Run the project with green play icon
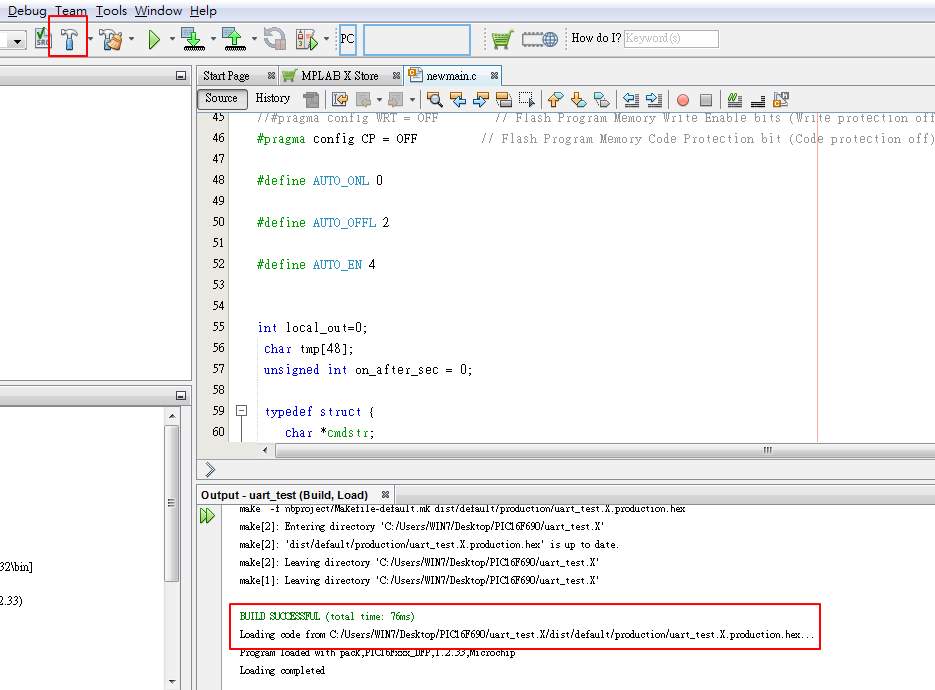Viewport: 935px width, 690px height. pyautogui.click(x=154, y=39)
